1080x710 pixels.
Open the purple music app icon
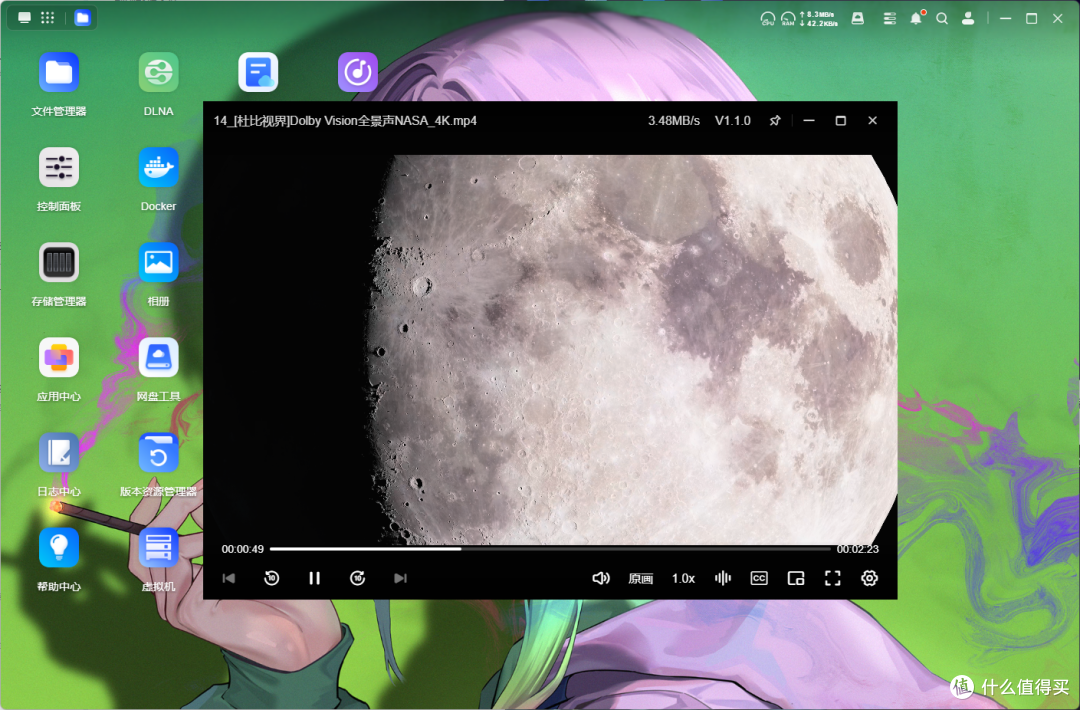(x=357, y=72)
